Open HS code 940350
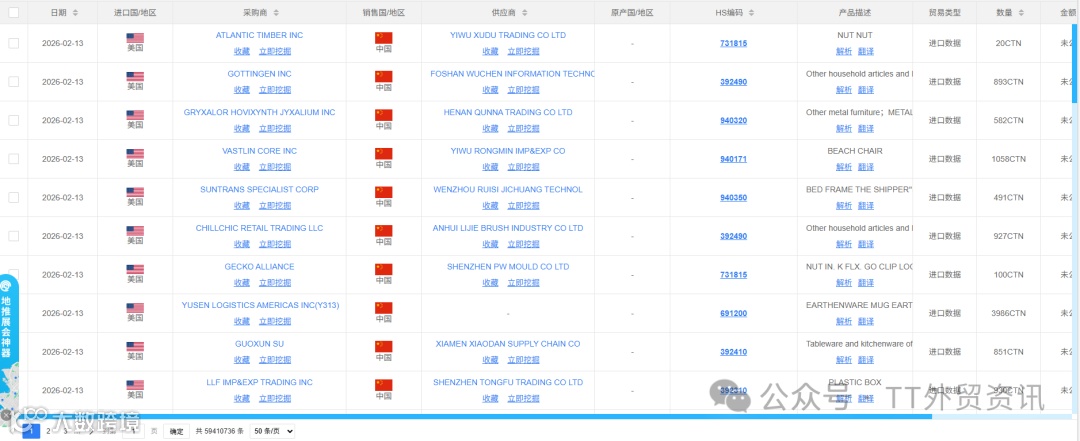Screen dimensions: 1080x441 tap(734, 197)
